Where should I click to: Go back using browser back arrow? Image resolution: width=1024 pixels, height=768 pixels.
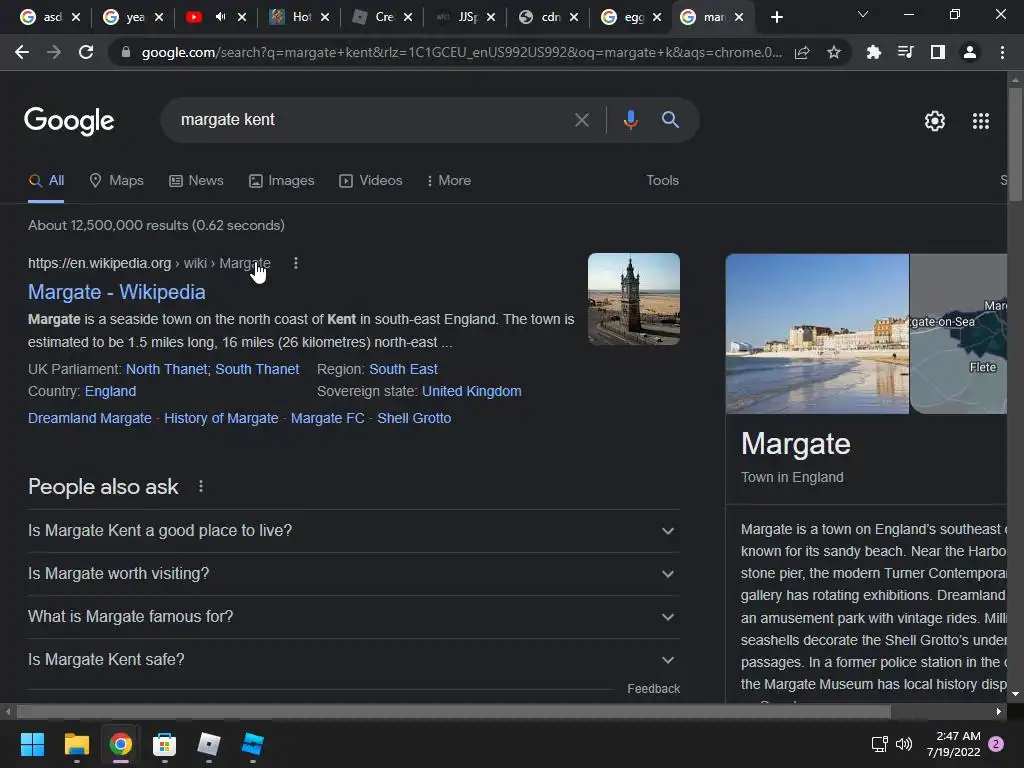tap(22, 52)
